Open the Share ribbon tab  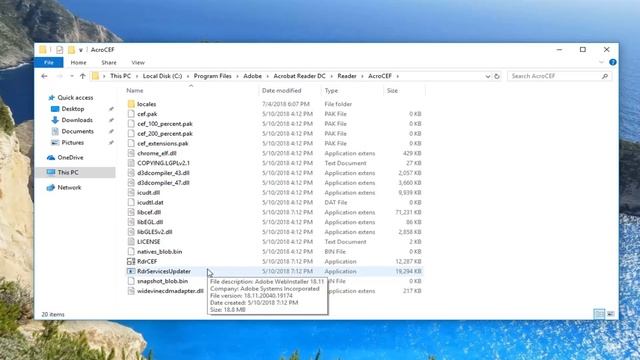(109, 62)
